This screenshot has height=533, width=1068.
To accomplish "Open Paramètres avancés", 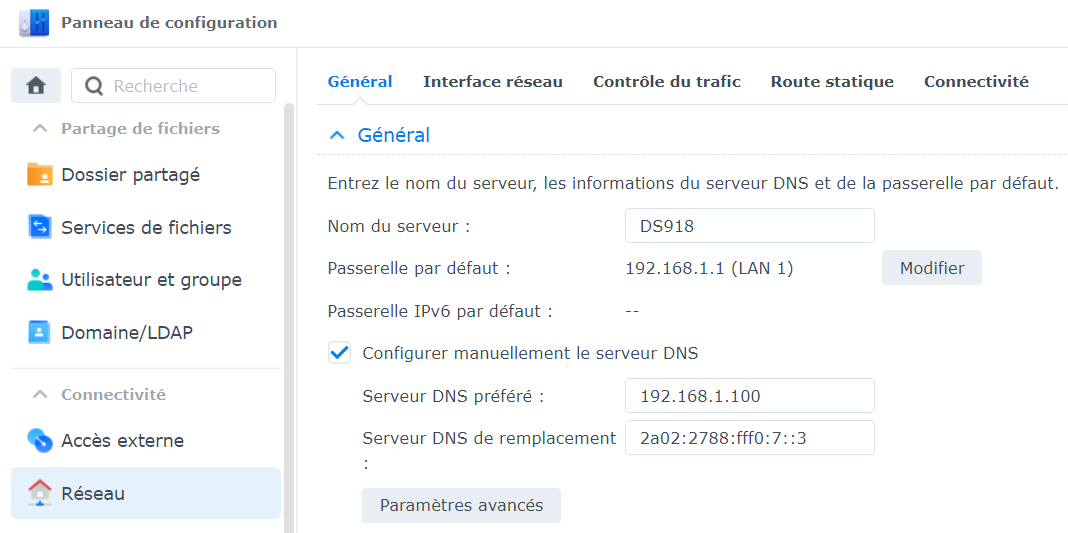I will point(461,505).
